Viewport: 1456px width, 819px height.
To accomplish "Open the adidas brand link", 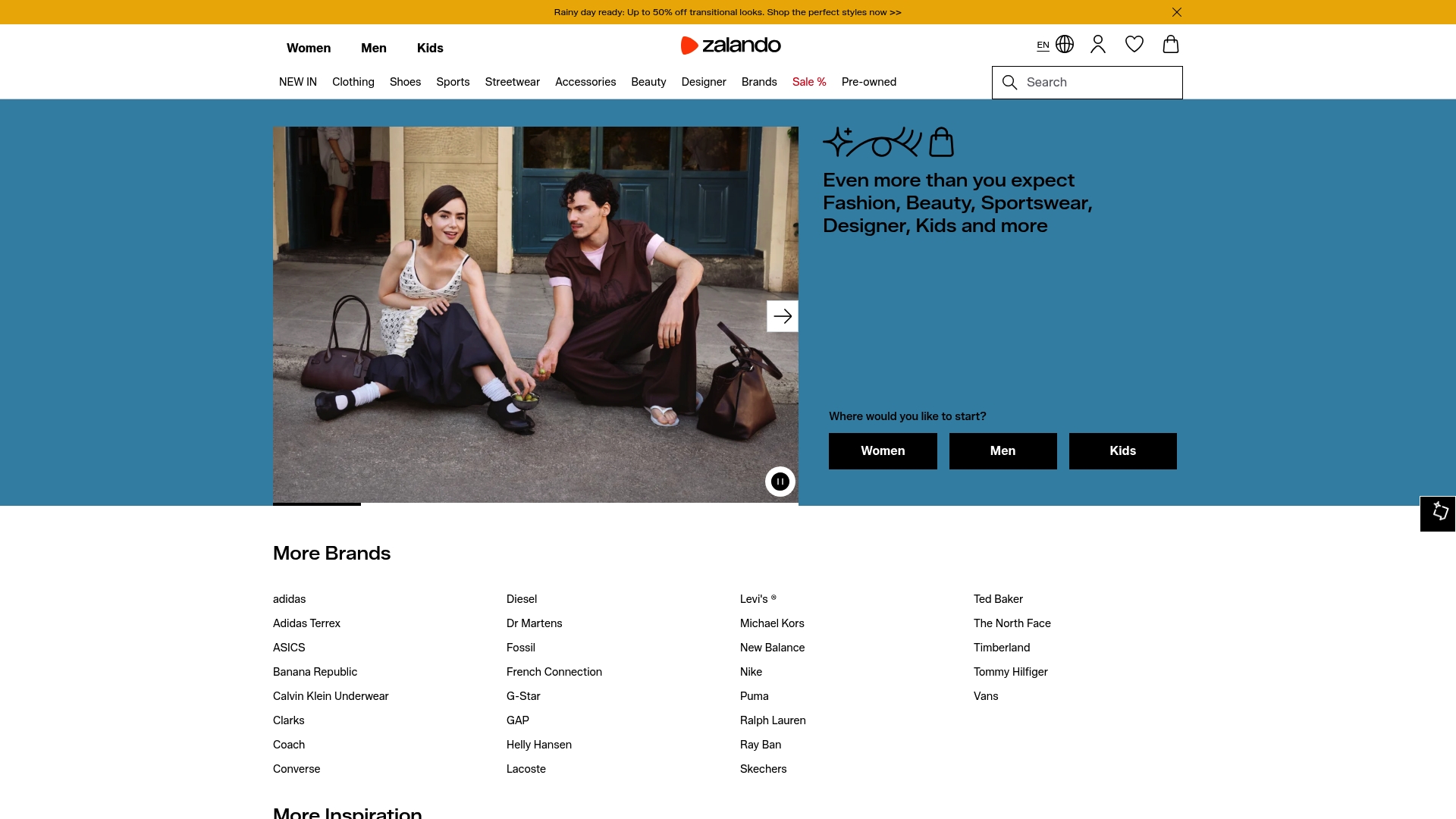I will 290,599.
